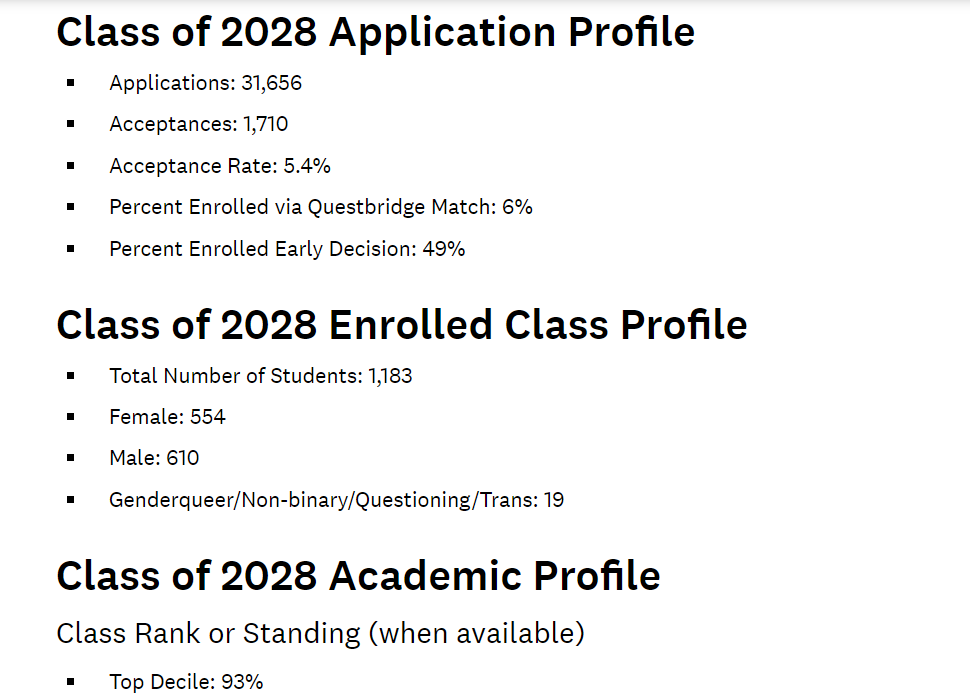Image resolution: width=970 pixels, height=699 pixels.
Task: Click the Acceptance Rate: 5.4% entry
Action: pyautogui.click(x=220, y=166)
